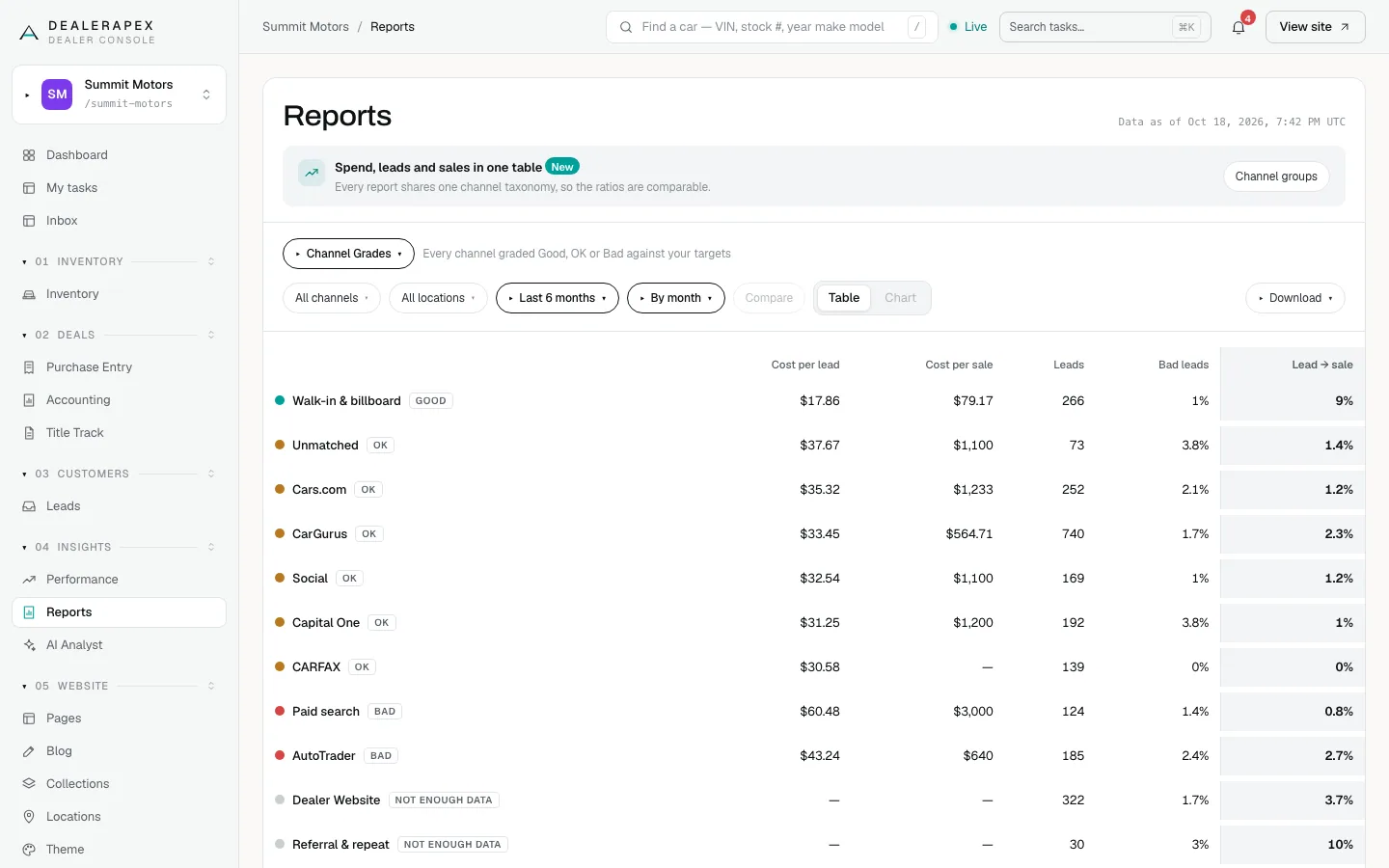
Task: Click the Paid search channel name
Action: click(326, 712)
